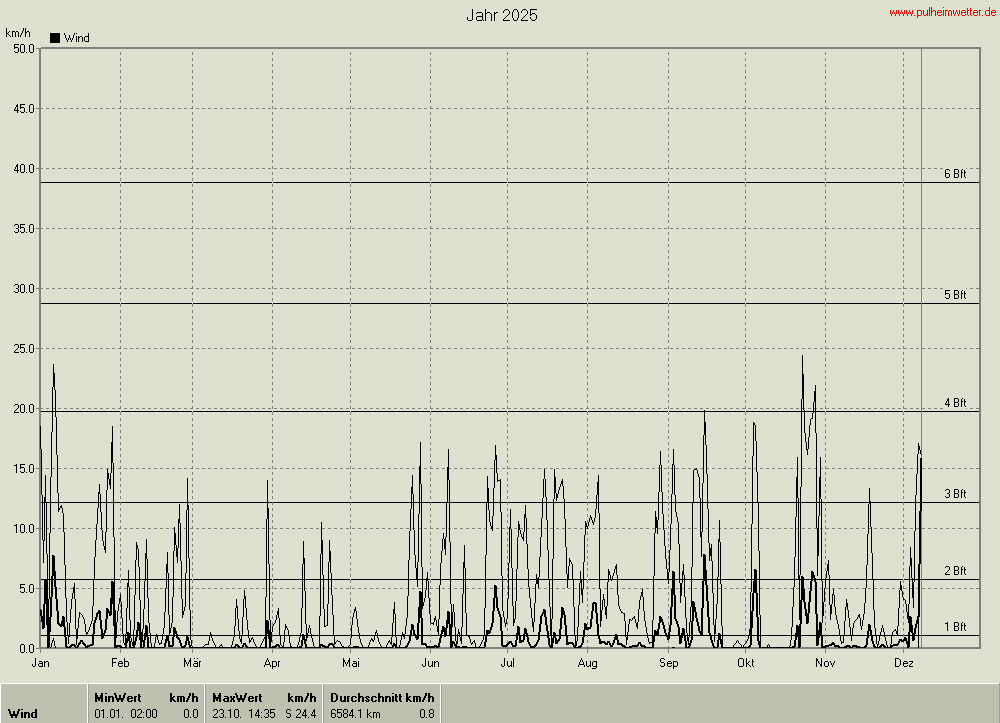Click the max value 'S 24.4'
The height and width of the screenshot is (723, 1000).
[x=301, y=714]
